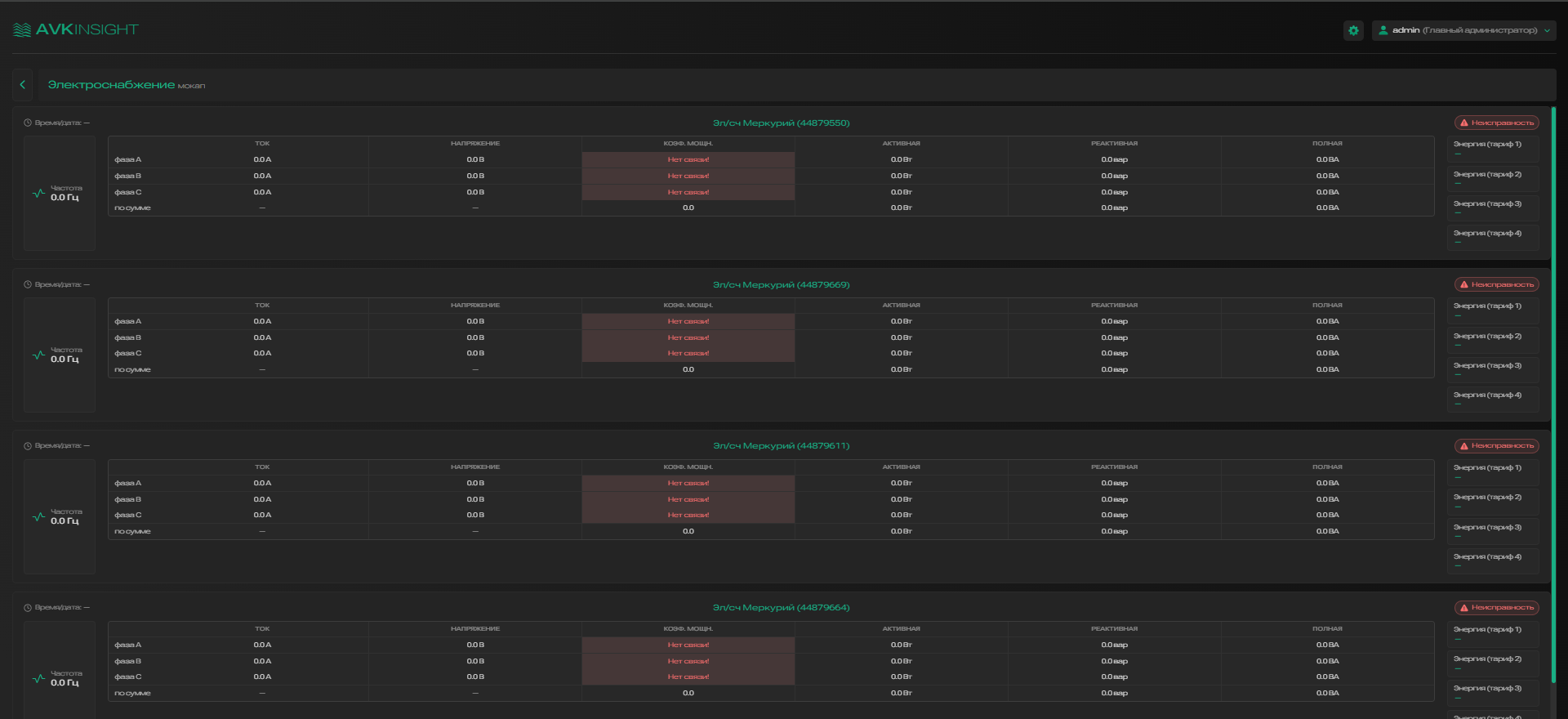Click ТОК column header in meter 44879664 table

[x=262, y=629]
